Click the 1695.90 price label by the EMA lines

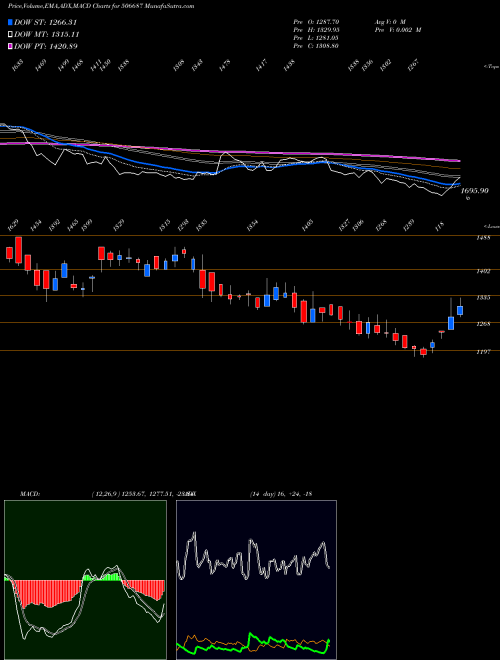pos(475,191)
